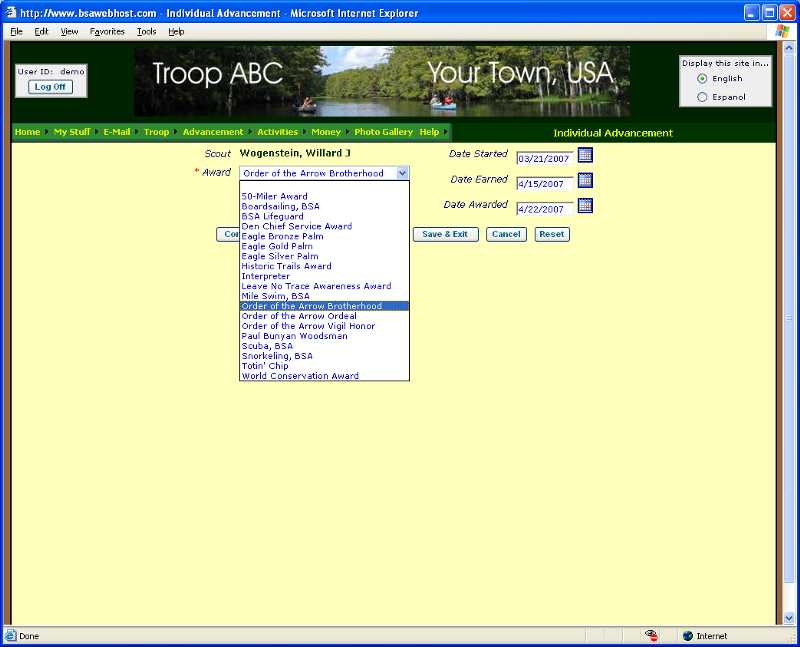Screen dimensions: 800x647
Task: Choose Leave No Trace Awareness Award
Action: click(x=324, y=286)
